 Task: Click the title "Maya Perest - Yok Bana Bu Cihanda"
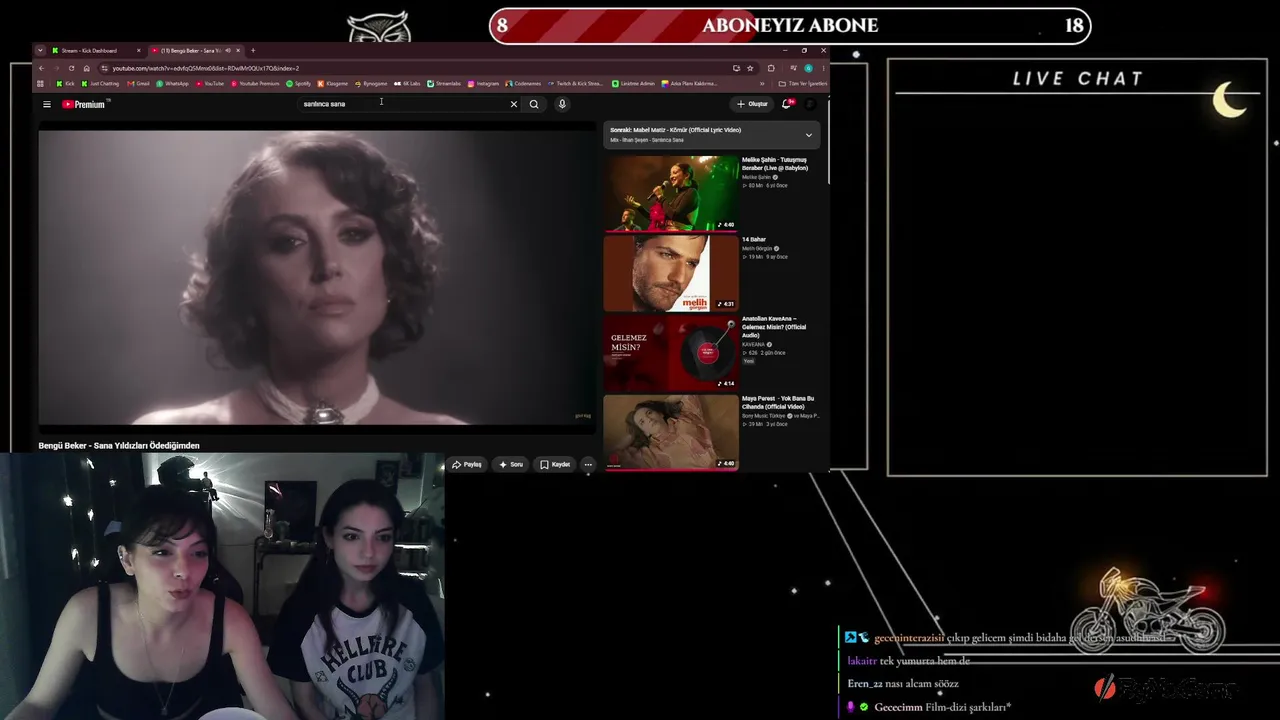[x=778, y=403]
